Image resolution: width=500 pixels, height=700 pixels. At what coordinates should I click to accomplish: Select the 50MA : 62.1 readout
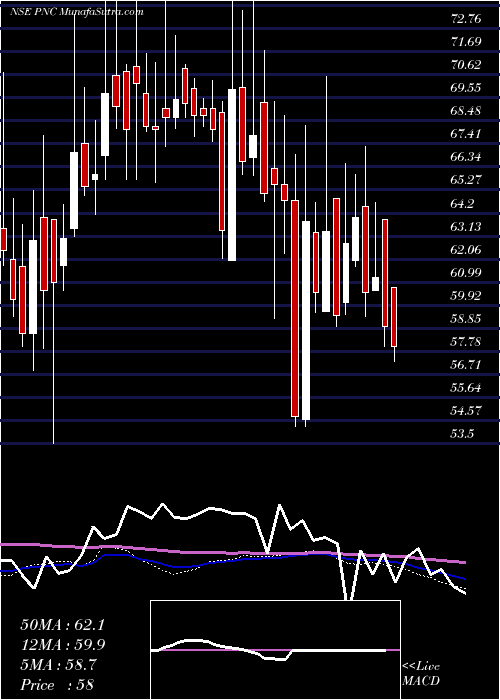pos(62,625)
